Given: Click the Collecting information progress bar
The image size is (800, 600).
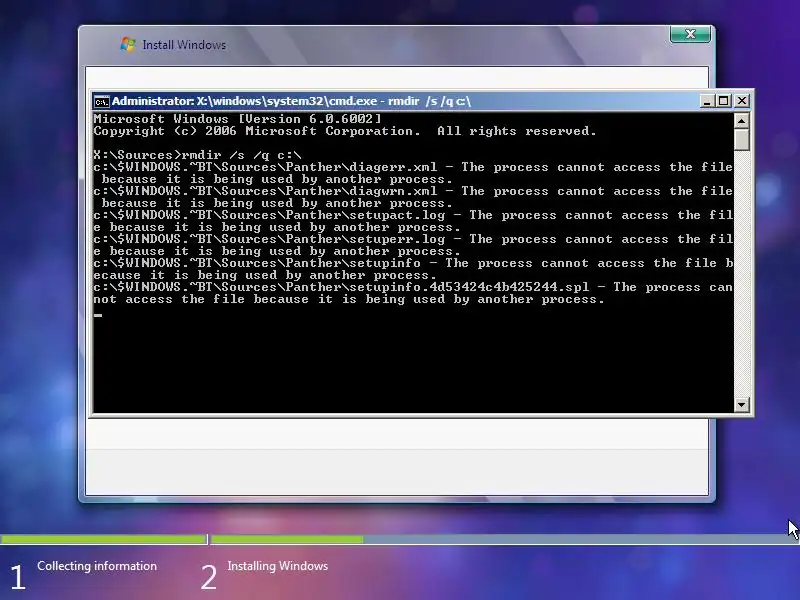Looking at the screenshot, I should pos(103,539).
